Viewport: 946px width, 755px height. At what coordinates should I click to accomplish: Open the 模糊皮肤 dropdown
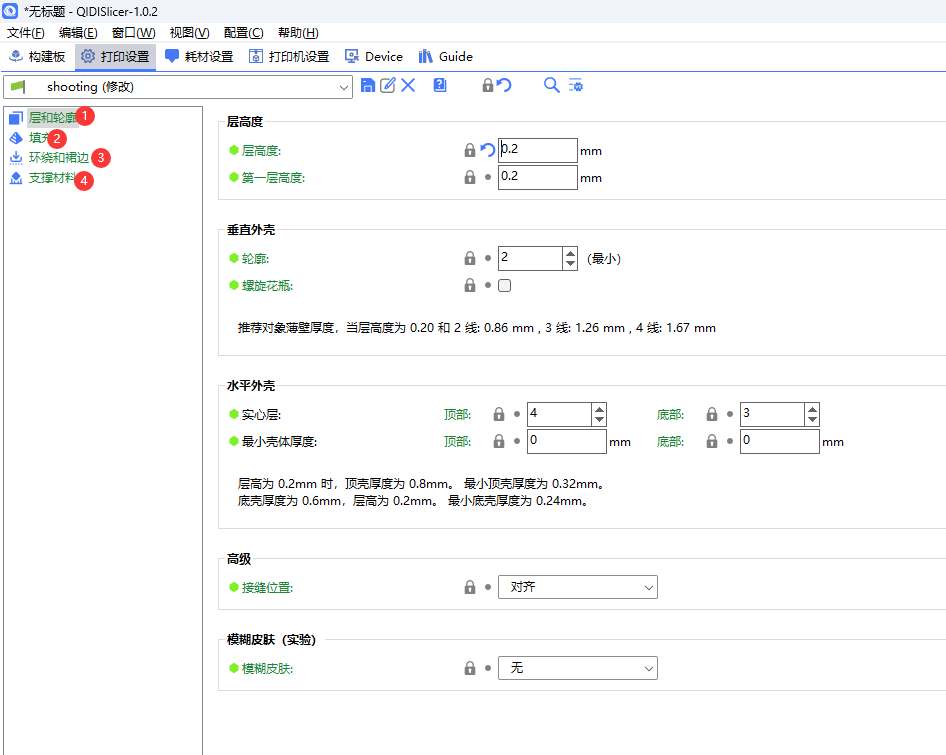click(577, 668)
